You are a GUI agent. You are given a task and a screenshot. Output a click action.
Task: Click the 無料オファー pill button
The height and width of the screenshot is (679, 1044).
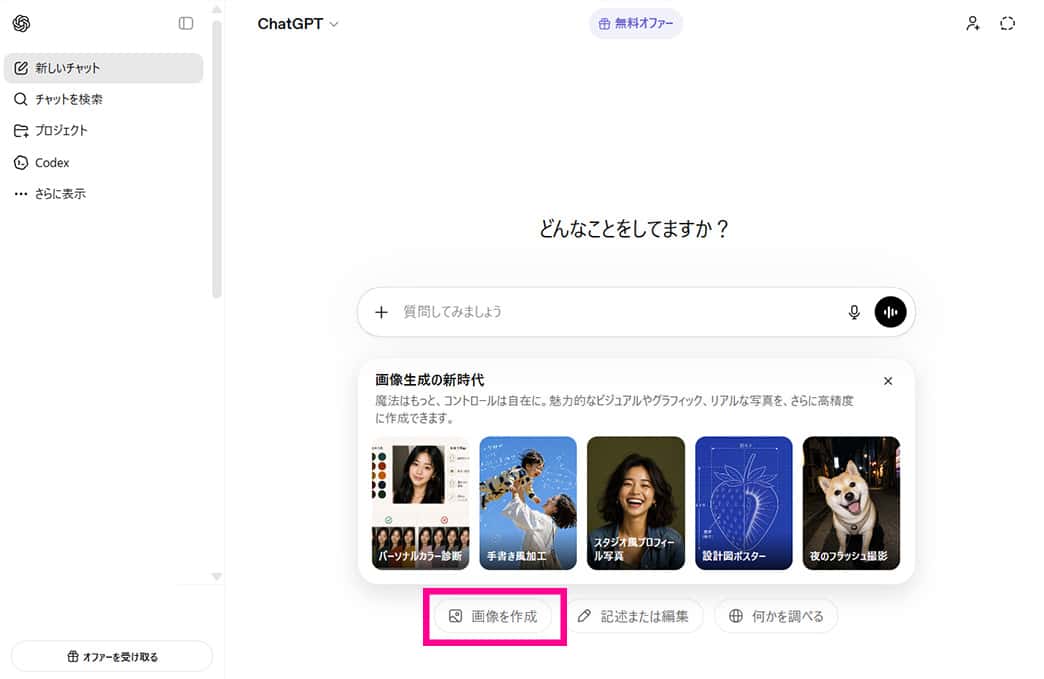(x=636, y=23)
